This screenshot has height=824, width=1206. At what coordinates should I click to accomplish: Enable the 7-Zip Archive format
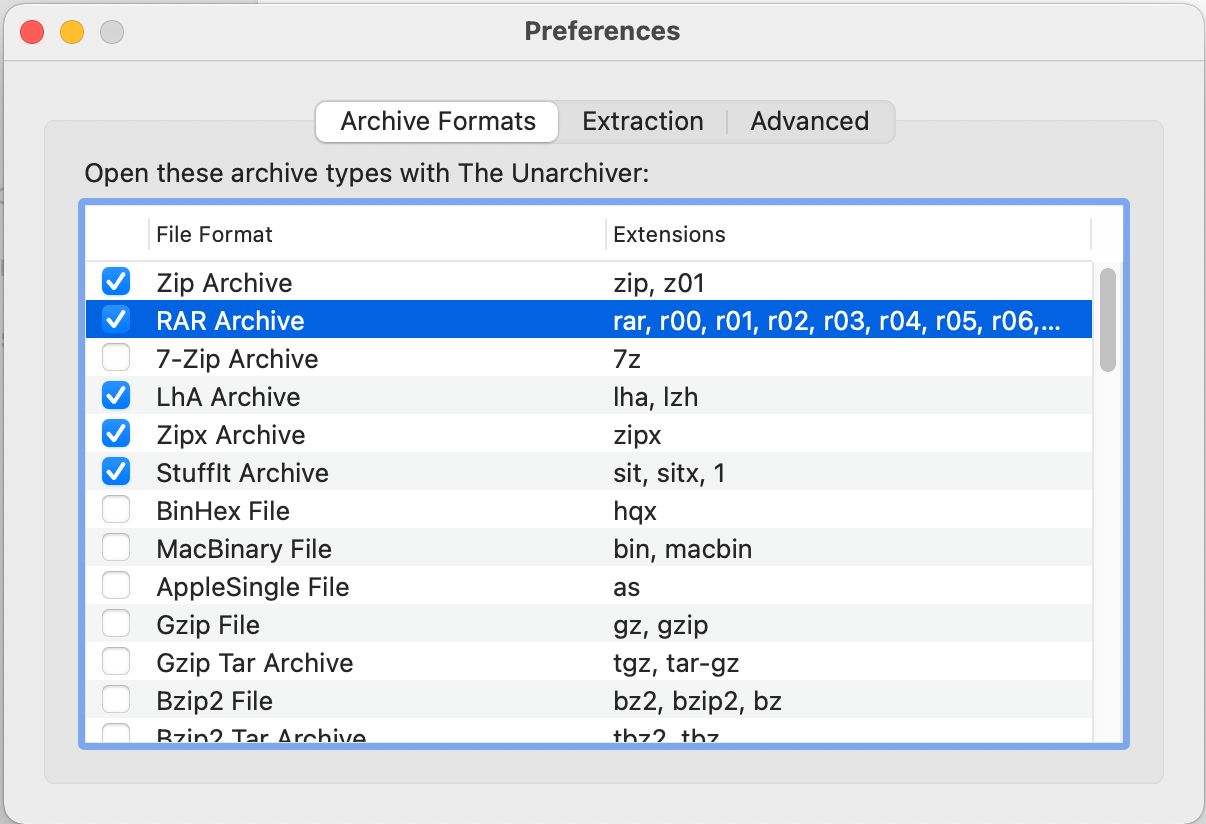116,357
